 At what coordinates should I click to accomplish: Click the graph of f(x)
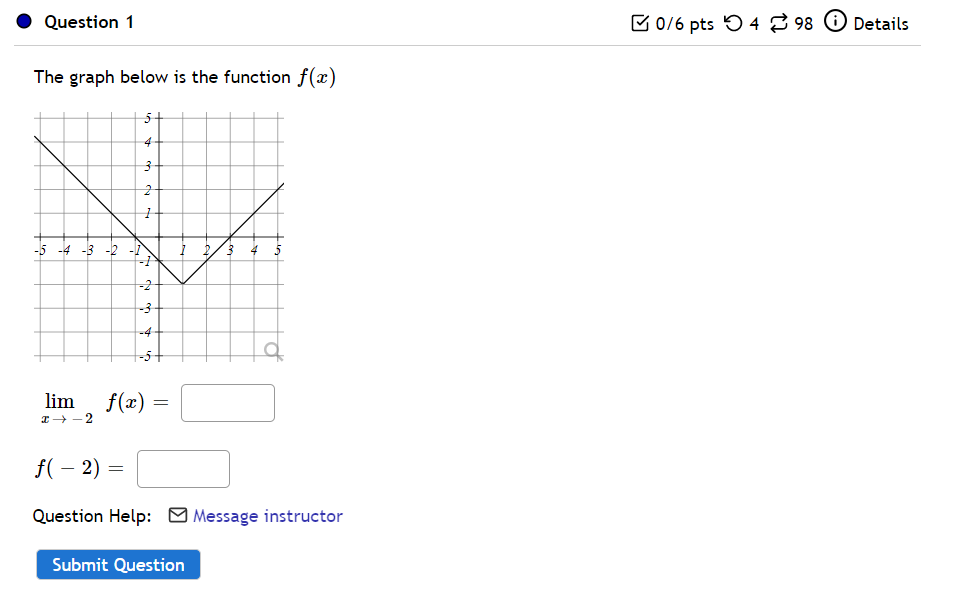click(157, 237)
